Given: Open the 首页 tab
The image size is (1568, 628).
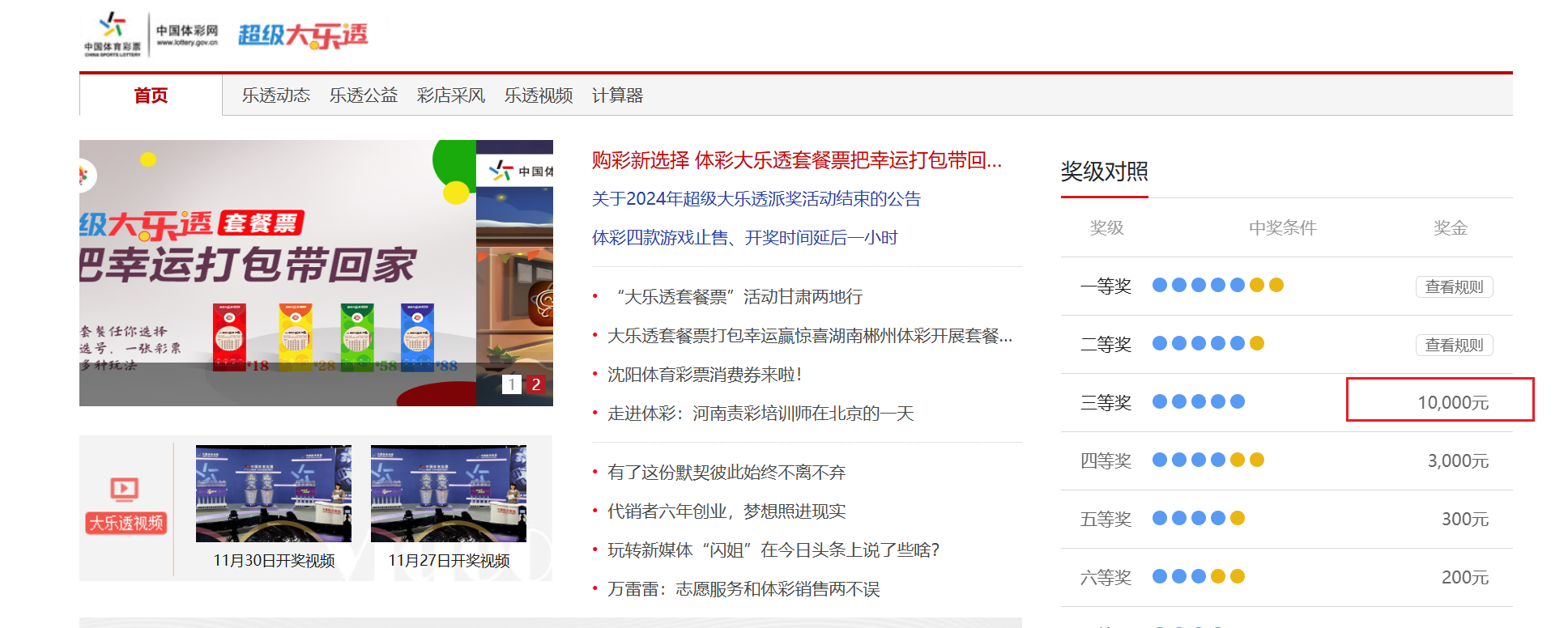Looking at the screenshot, I should coord(151,95).
